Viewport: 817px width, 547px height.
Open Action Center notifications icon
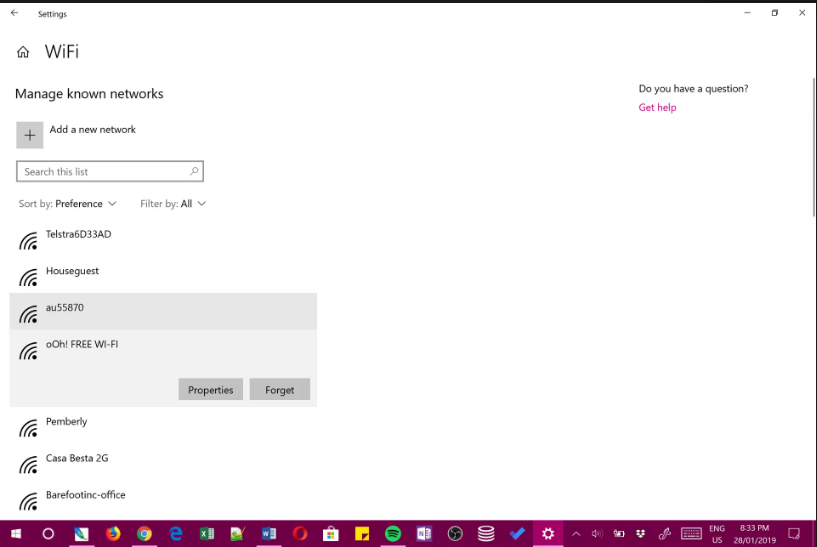(794, 533)
